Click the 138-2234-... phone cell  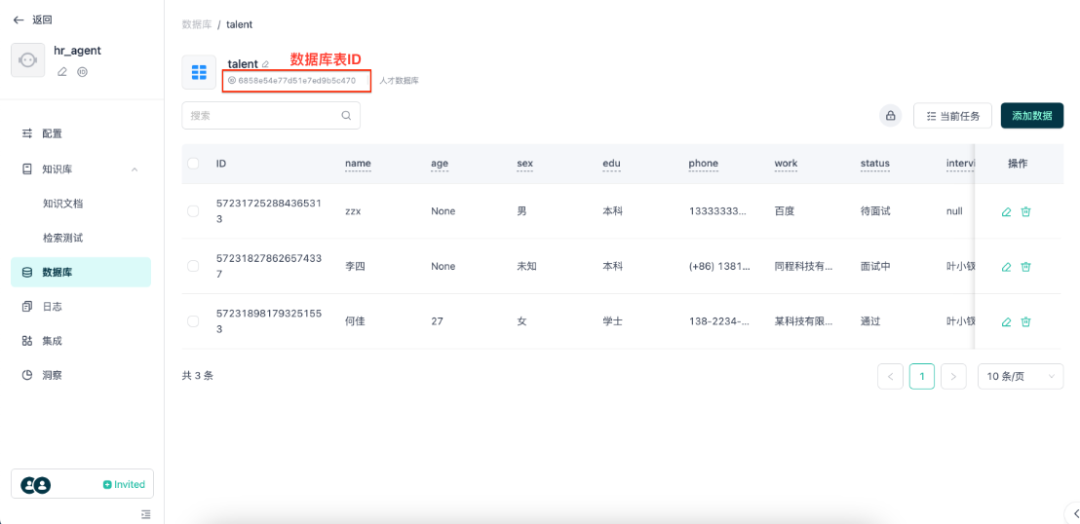click(719, 321)
